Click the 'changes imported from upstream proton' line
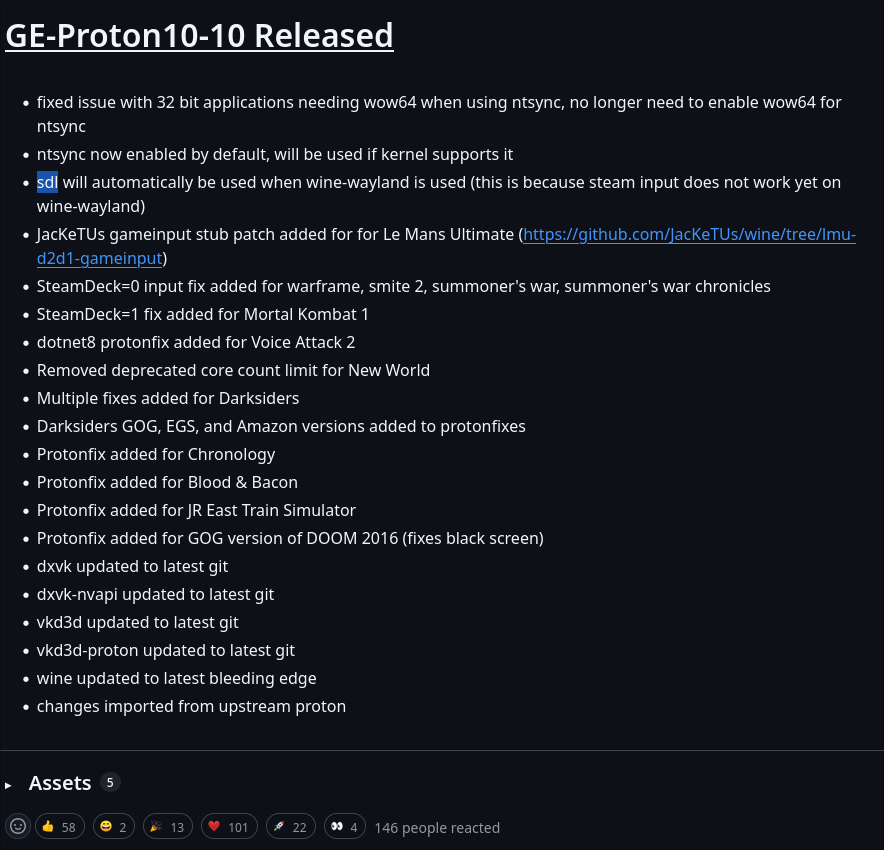Image resolution: width=884 pixels, height=850 pixels. (191, 706)
